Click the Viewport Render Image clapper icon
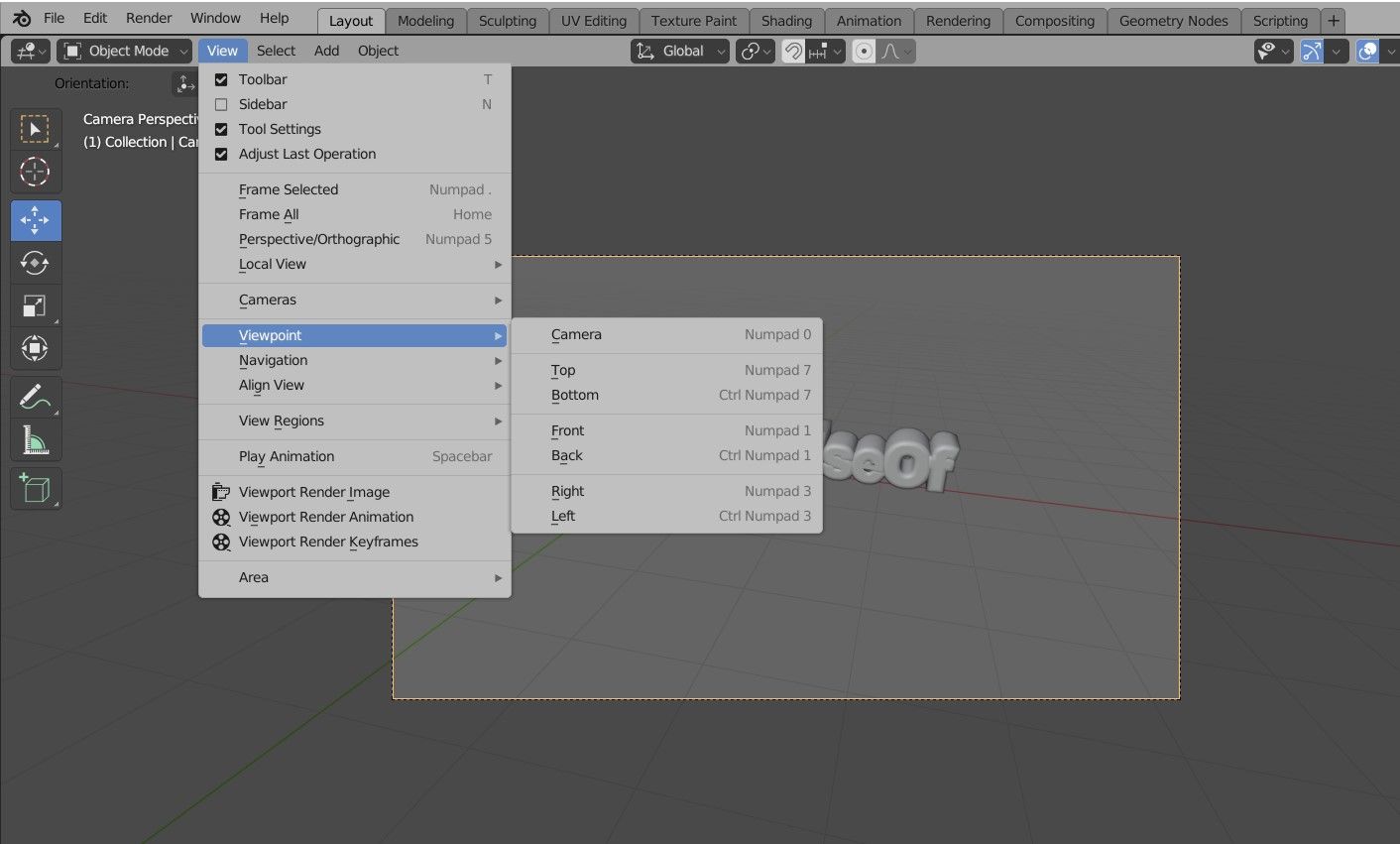This screenshot has height=844, width=1400. (221, 492)
